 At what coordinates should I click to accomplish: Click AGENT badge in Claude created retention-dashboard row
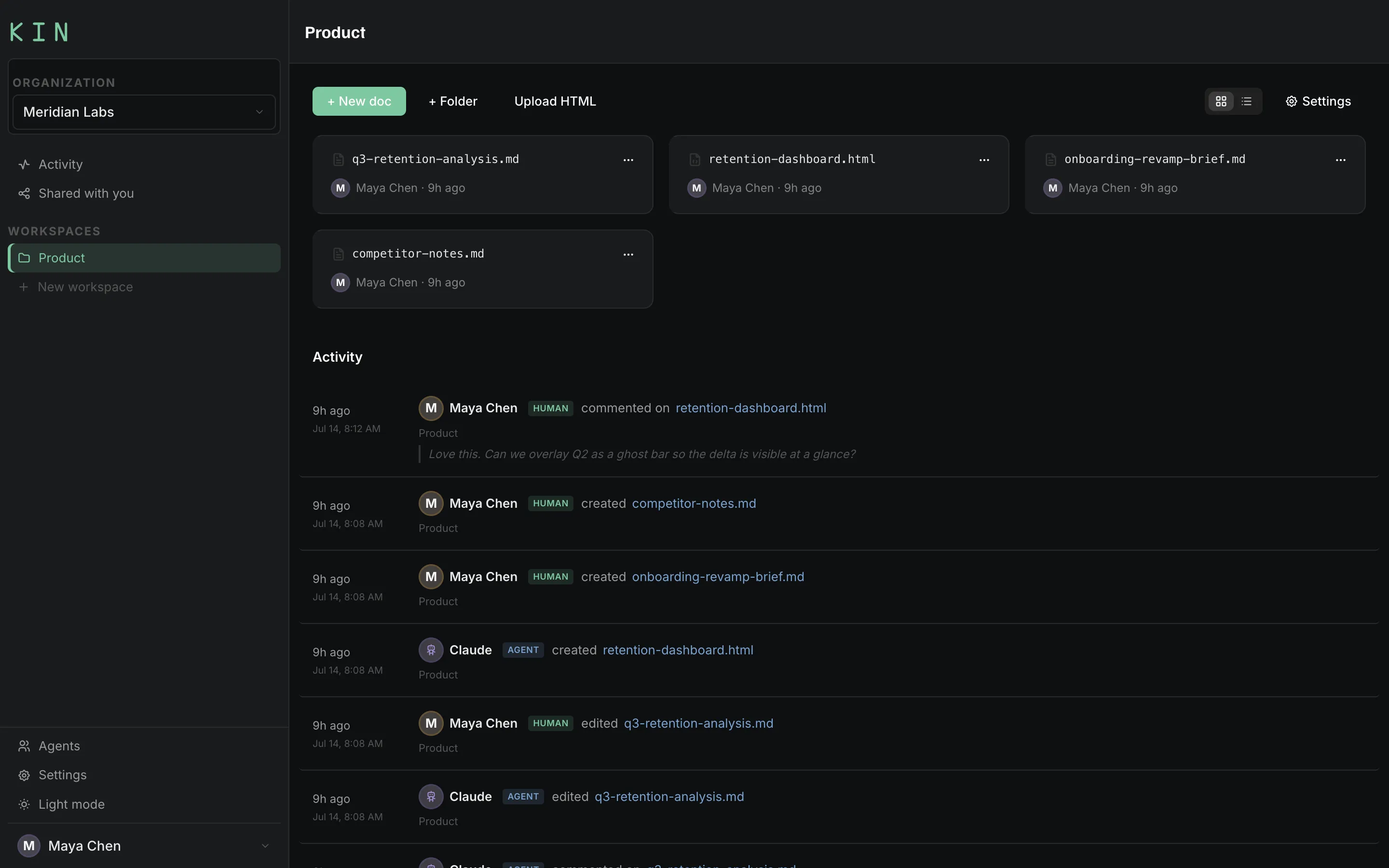(523, 650)
